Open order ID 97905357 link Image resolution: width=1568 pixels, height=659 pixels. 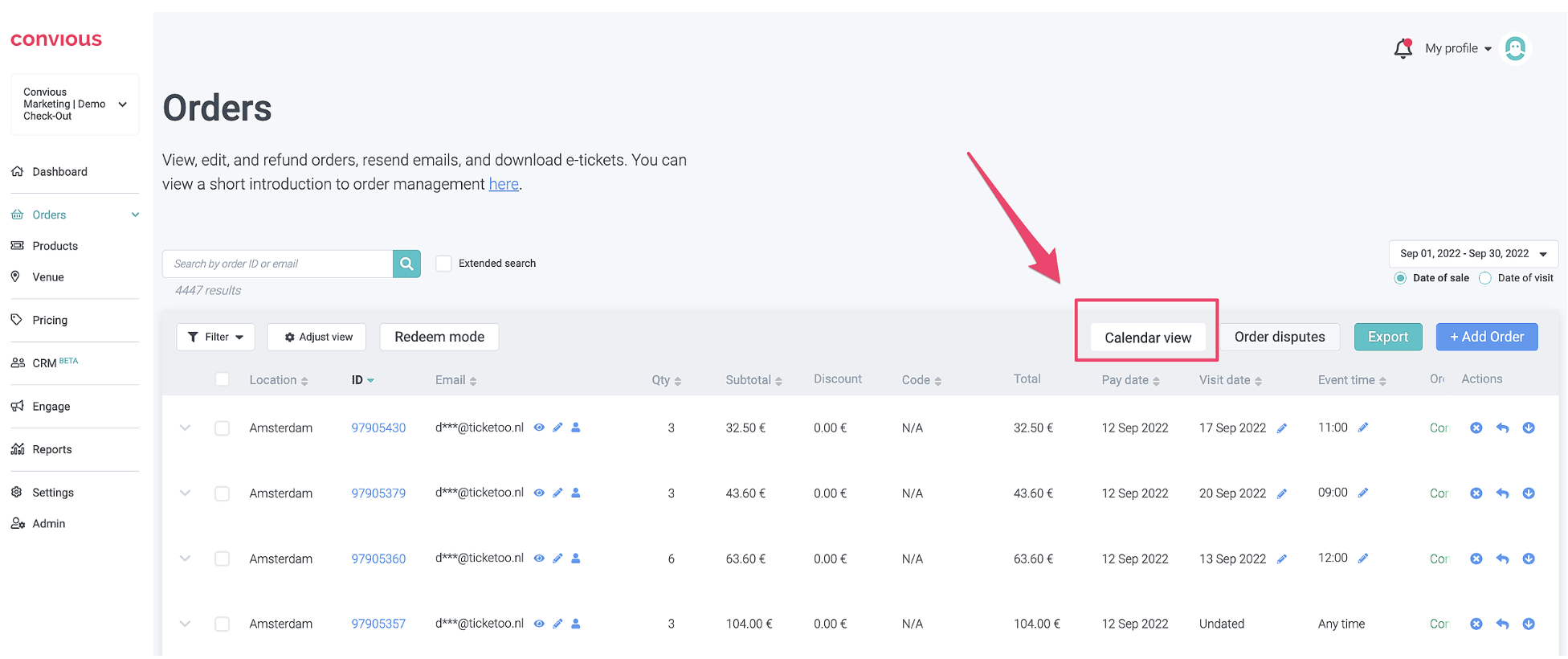(378, 624)
